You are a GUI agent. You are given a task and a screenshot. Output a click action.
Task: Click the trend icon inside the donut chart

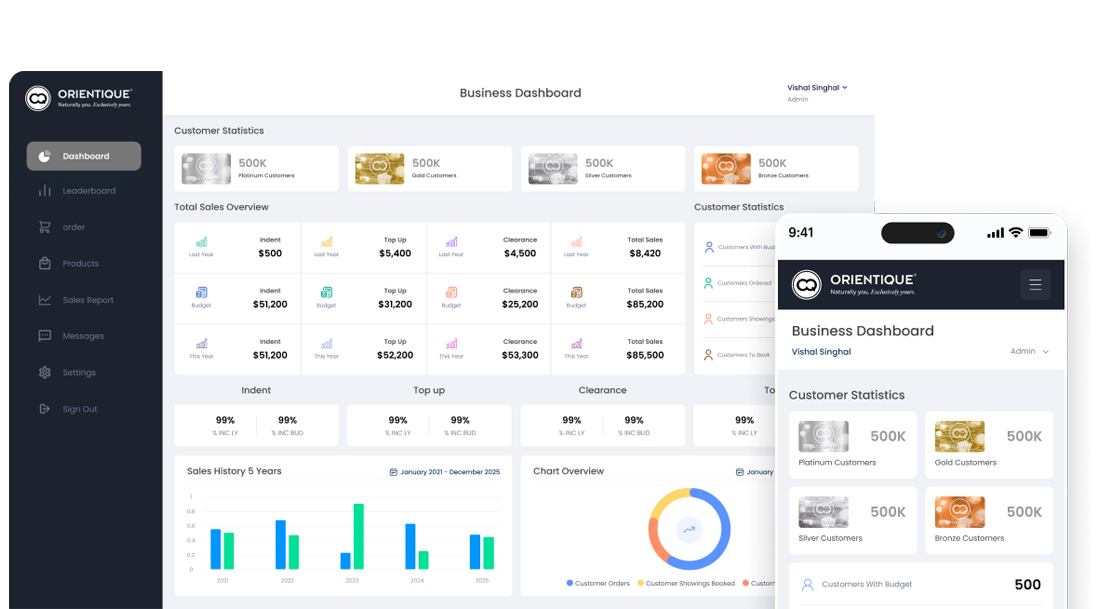(690, 530)
